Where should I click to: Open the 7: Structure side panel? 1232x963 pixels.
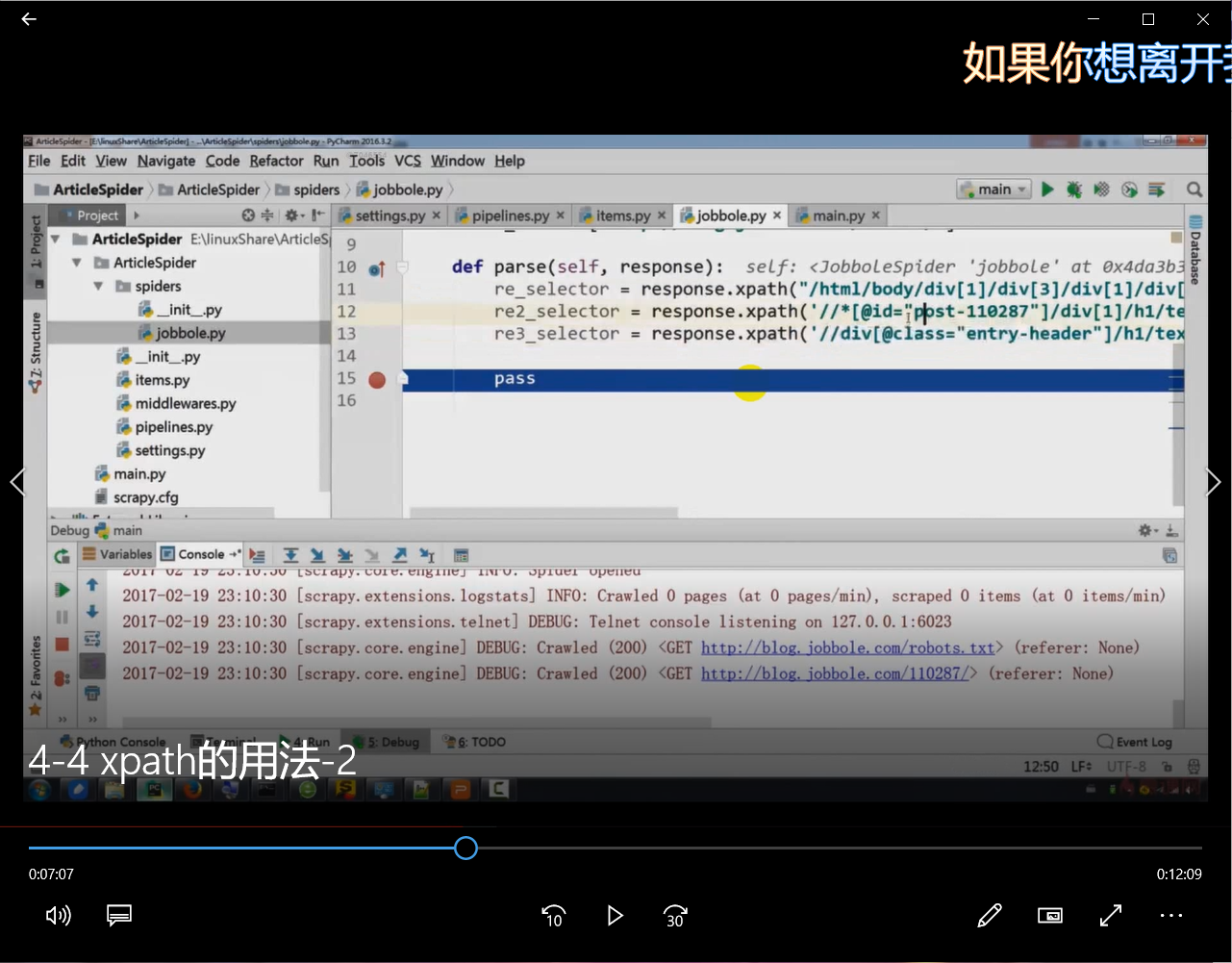coord(36,352)
